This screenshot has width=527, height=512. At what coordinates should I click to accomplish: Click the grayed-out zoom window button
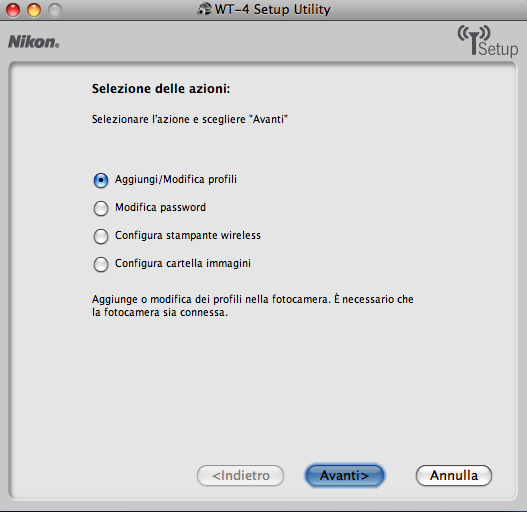(x=55, y=10)
